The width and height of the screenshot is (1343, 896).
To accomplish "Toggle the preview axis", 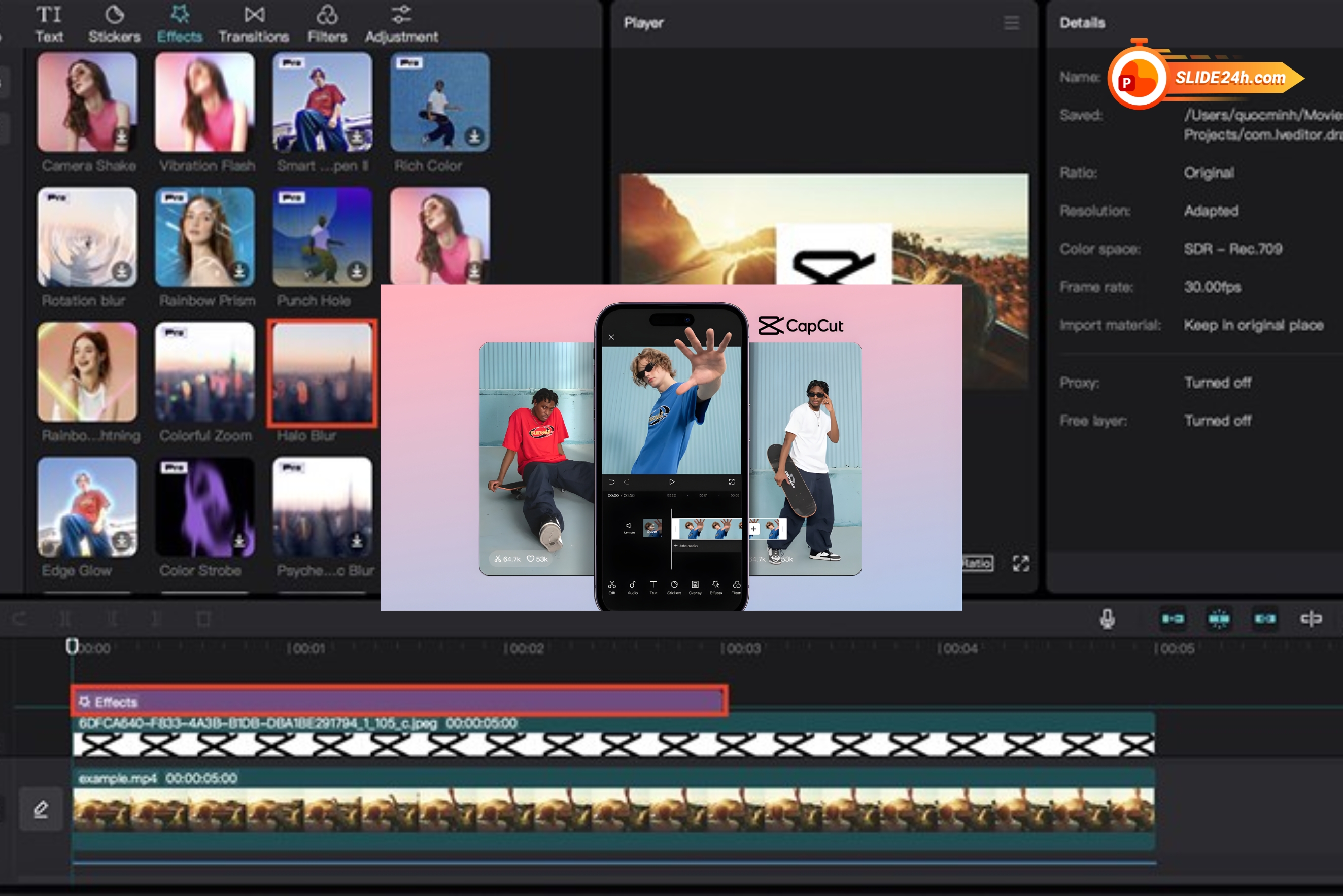I will pyautogui.click(x=1311, y=619).
